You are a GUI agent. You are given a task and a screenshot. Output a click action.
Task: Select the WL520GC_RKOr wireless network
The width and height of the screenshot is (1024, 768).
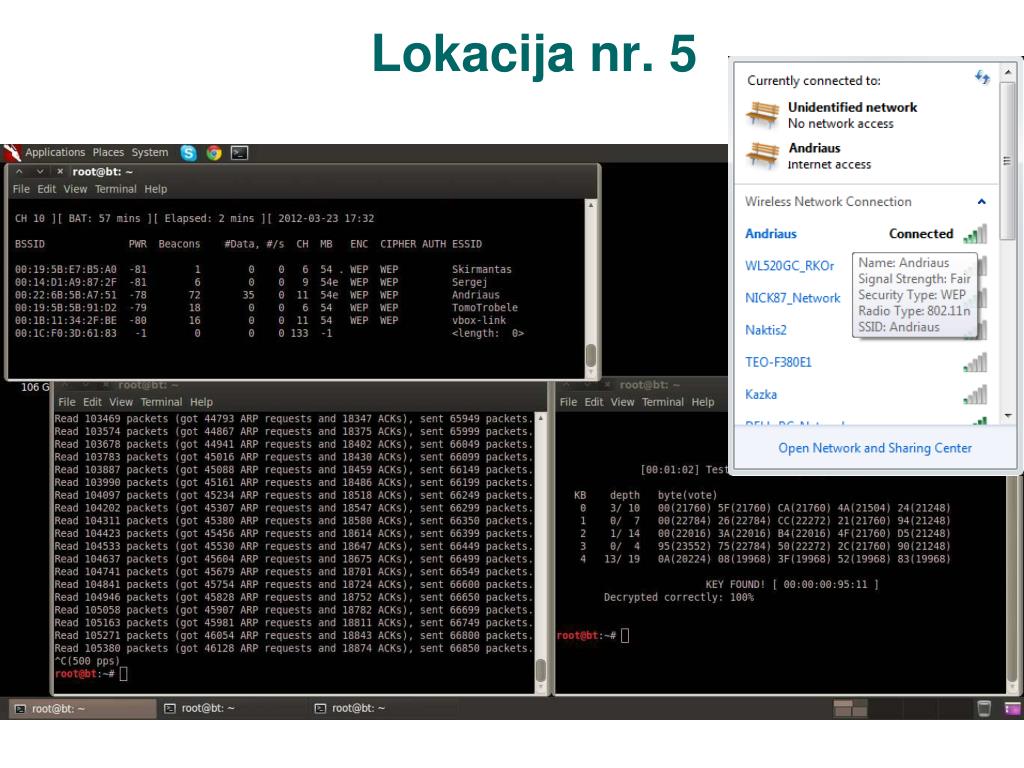point(790,266)
